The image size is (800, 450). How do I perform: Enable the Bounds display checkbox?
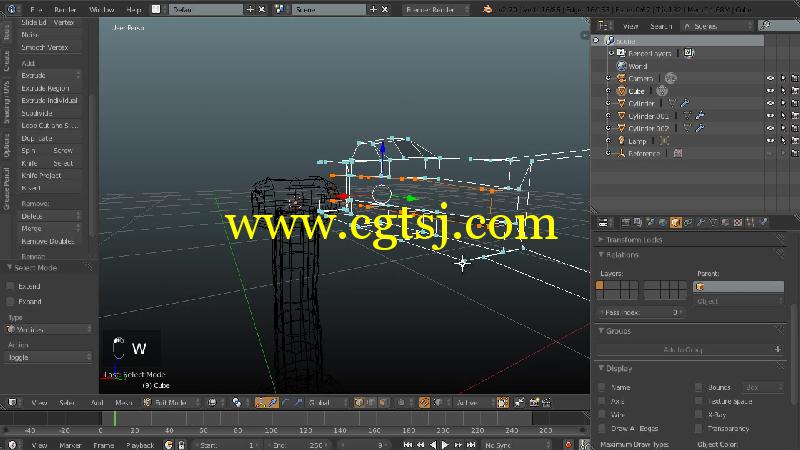click(x=699, y=387)
